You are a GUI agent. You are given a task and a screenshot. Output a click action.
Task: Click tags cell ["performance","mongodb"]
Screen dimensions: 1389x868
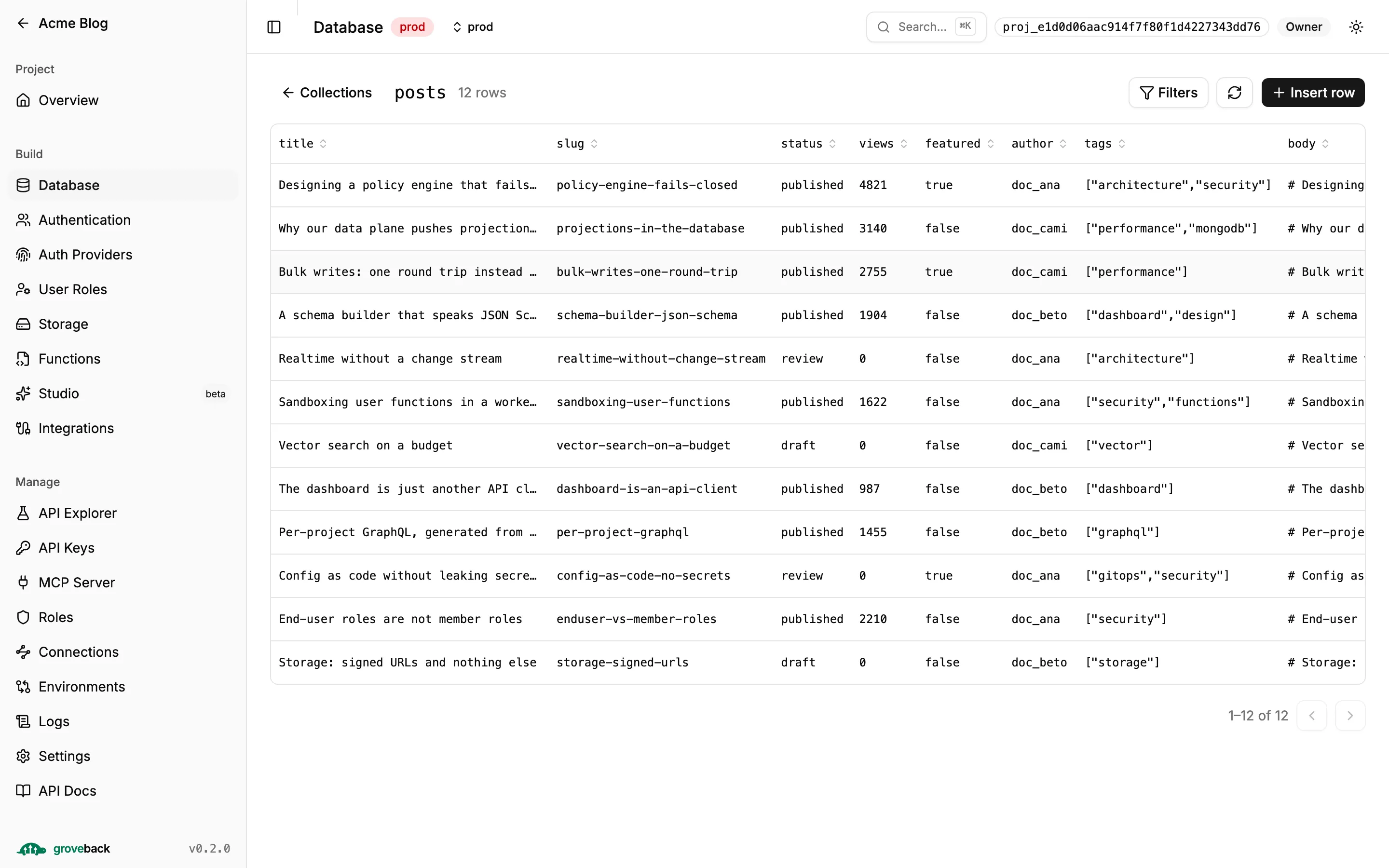coord(1171,229)
